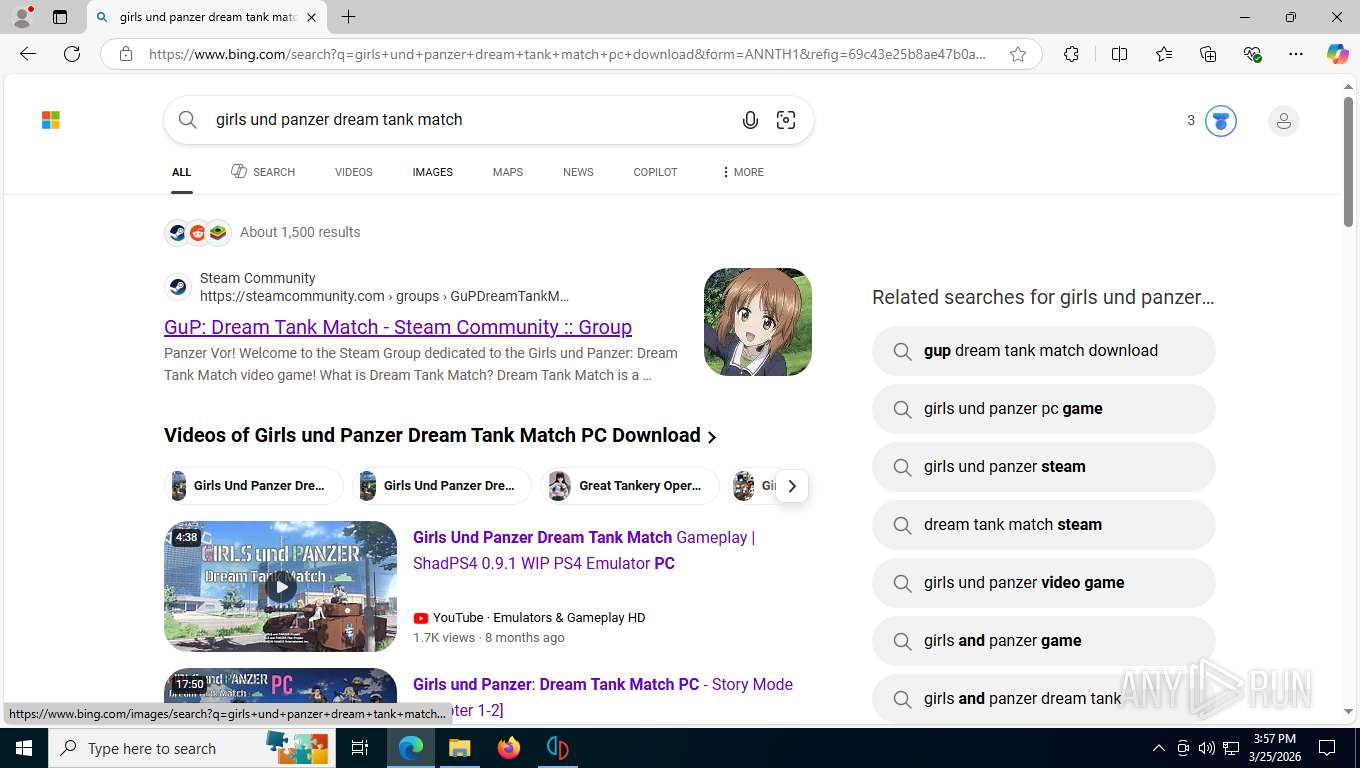1360x768 pixels.
Task: Open Task View on the taskbar
Action: click(x=360, y=748)
